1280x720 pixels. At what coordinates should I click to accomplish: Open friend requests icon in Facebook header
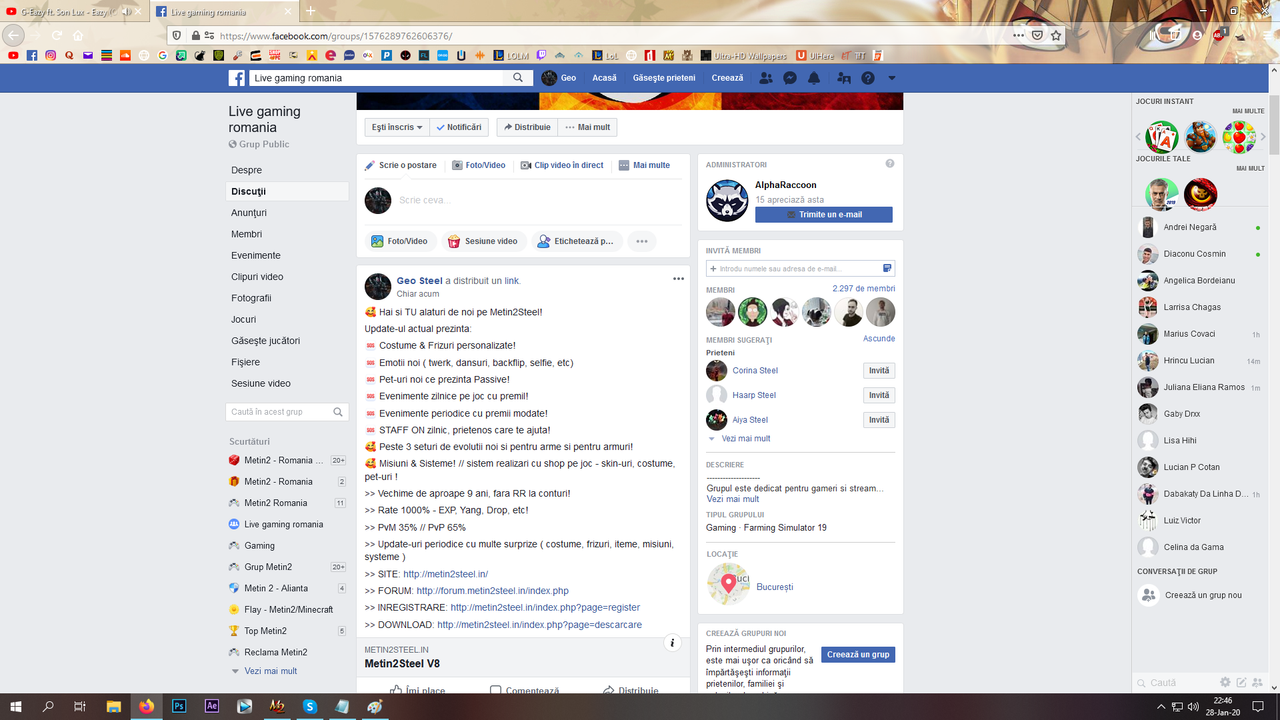pyautogui.click(x=766, y=78)
